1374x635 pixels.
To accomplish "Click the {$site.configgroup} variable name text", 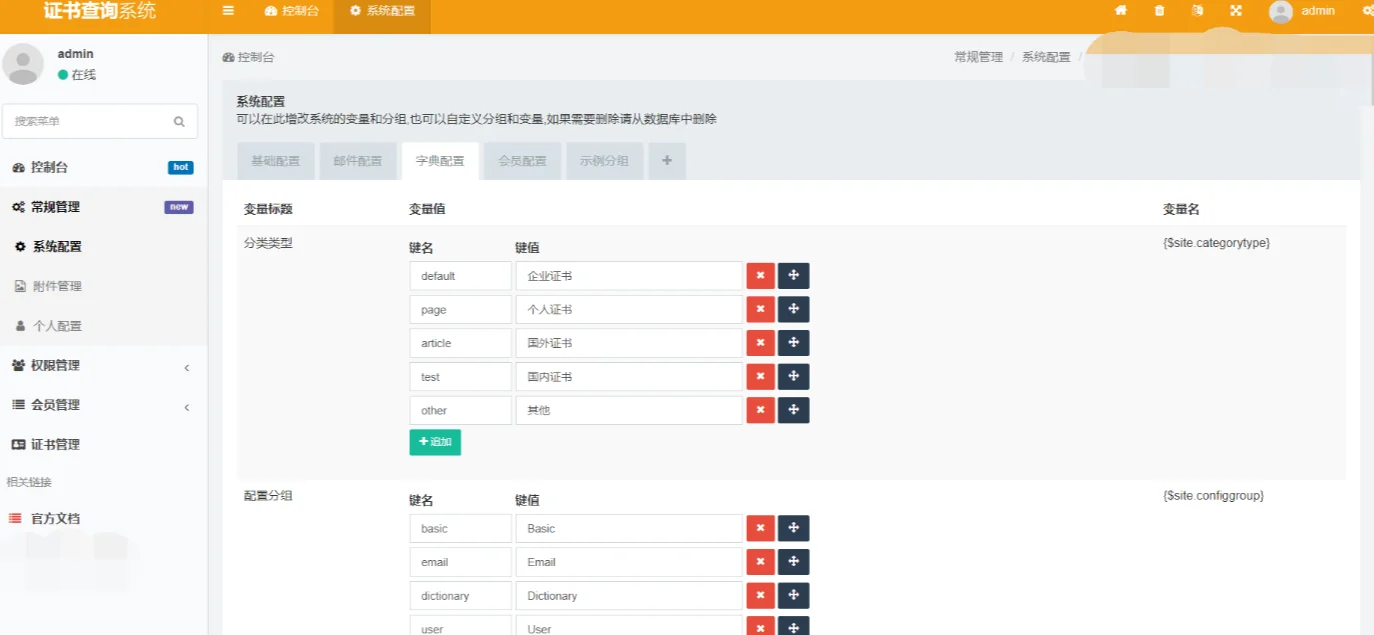I will 1213,495.
